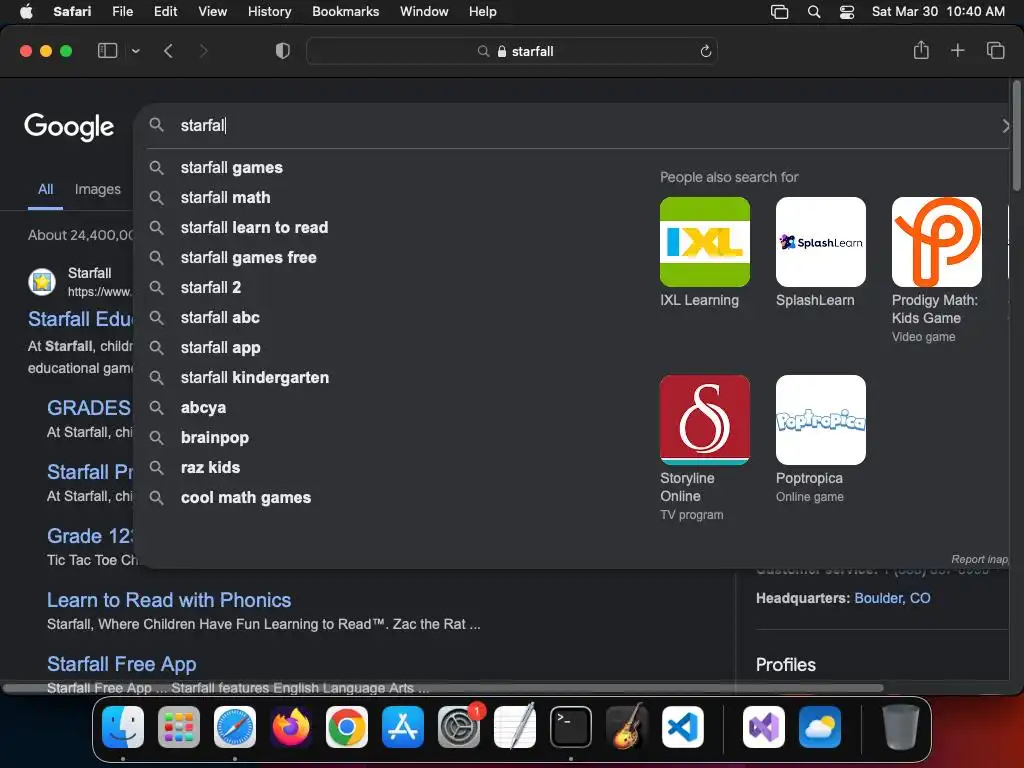Screen dimensions: 1024x768
Task: Open Stage Manager icon in menu bar
Action: pyautogui.click(x=779, y=12)
